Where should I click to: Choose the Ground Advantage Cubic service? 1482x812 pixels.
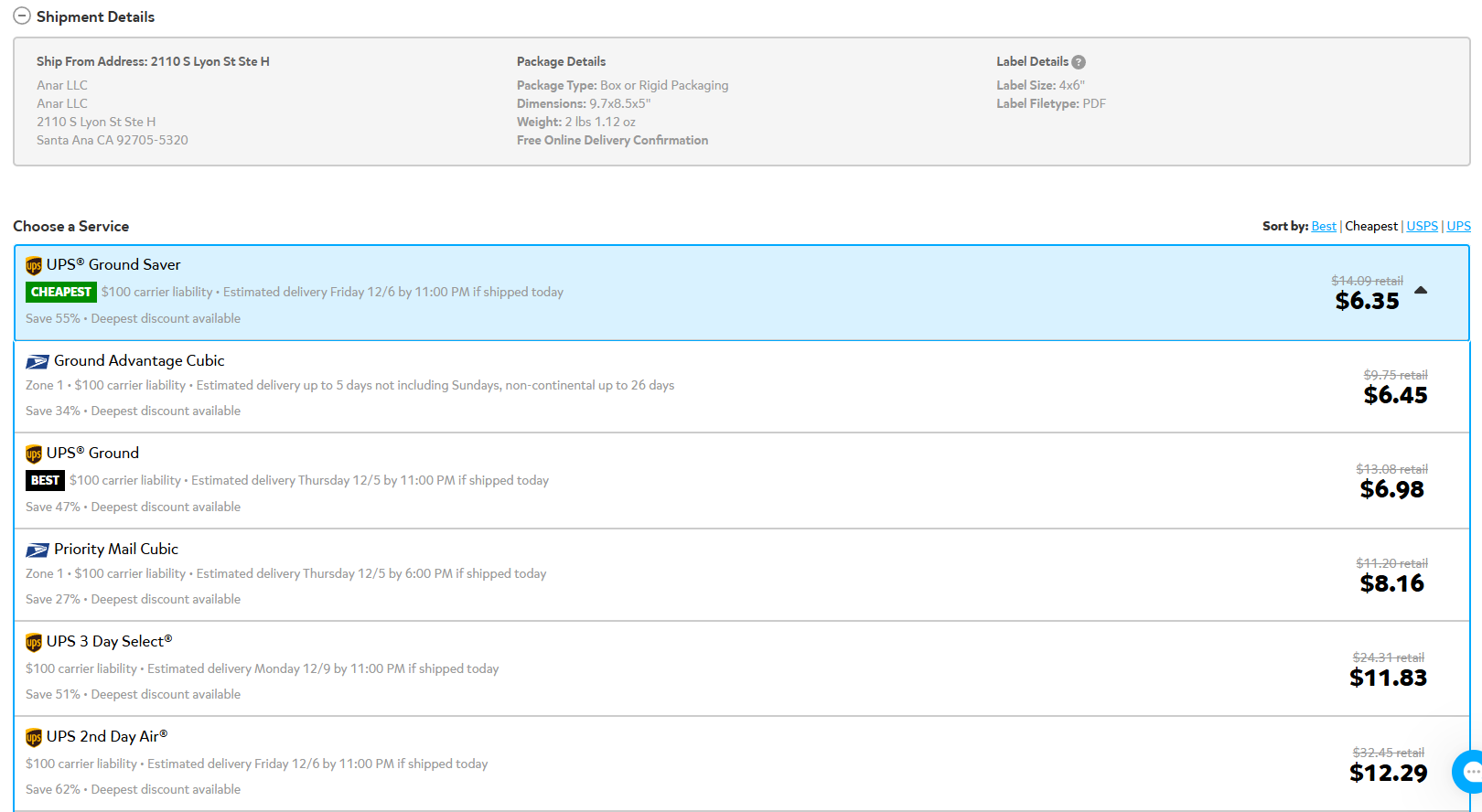tap(742, 387)
